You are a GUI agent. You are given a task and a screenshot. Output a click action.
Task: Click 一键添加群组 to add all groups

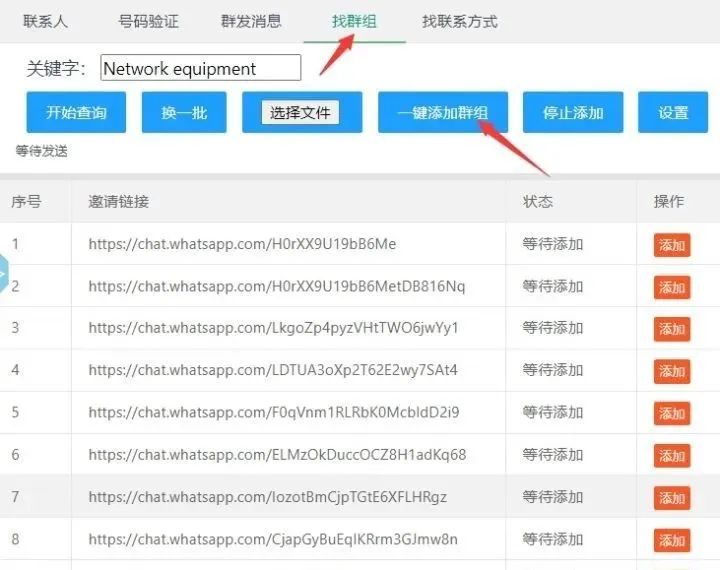pos(443,113)
